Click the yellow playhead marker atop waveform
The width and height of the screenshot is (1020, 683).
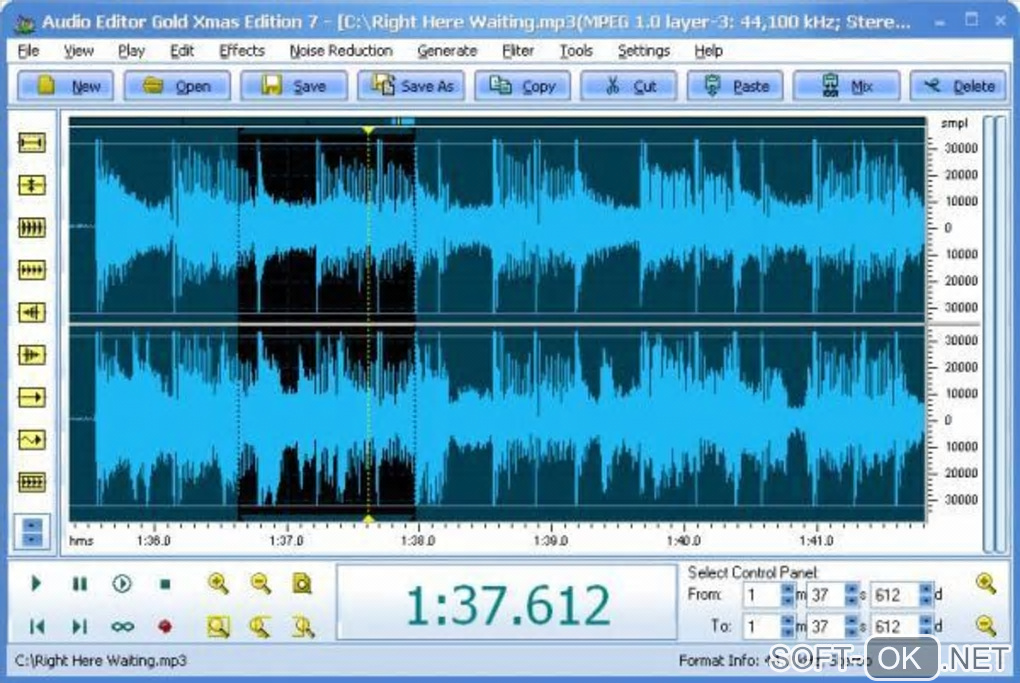pyautogui.click(x=368, y=131)
